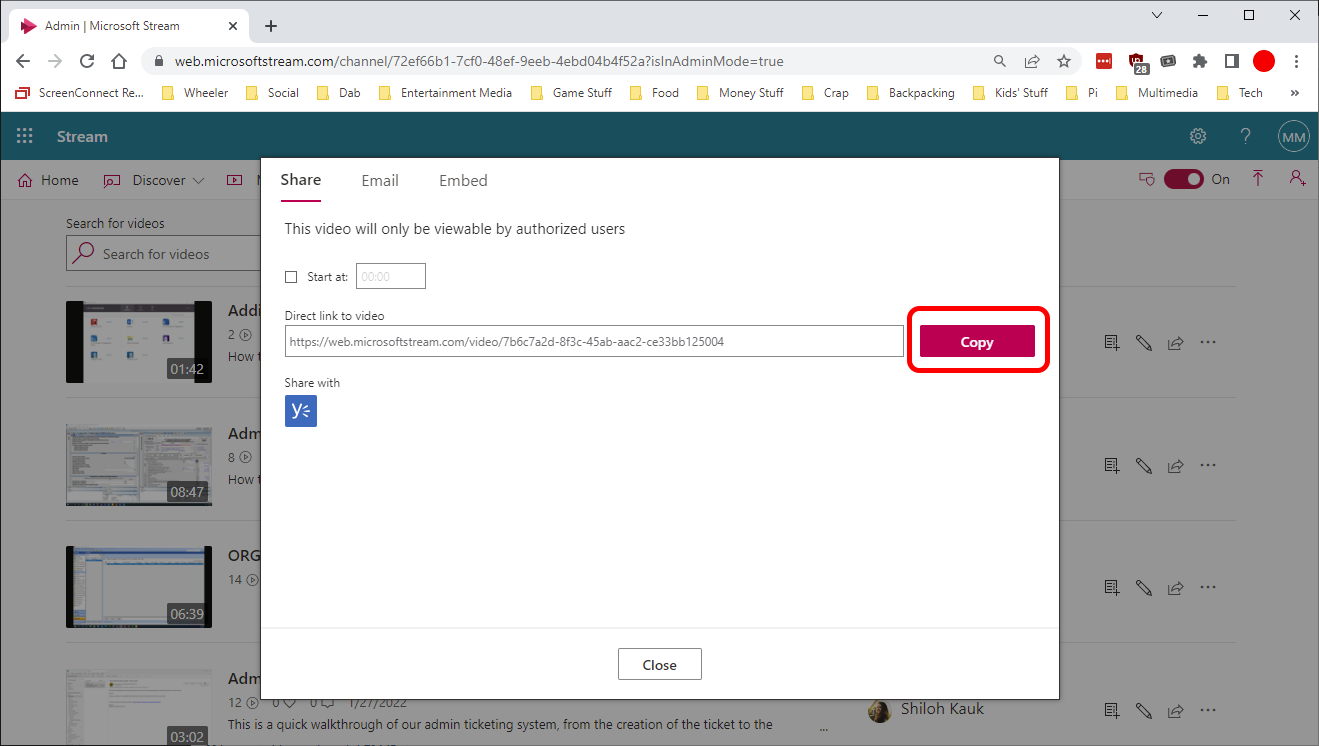Open Backpacking bookmarks folder
1319x746 pixels.
click(x=911, y=93)
